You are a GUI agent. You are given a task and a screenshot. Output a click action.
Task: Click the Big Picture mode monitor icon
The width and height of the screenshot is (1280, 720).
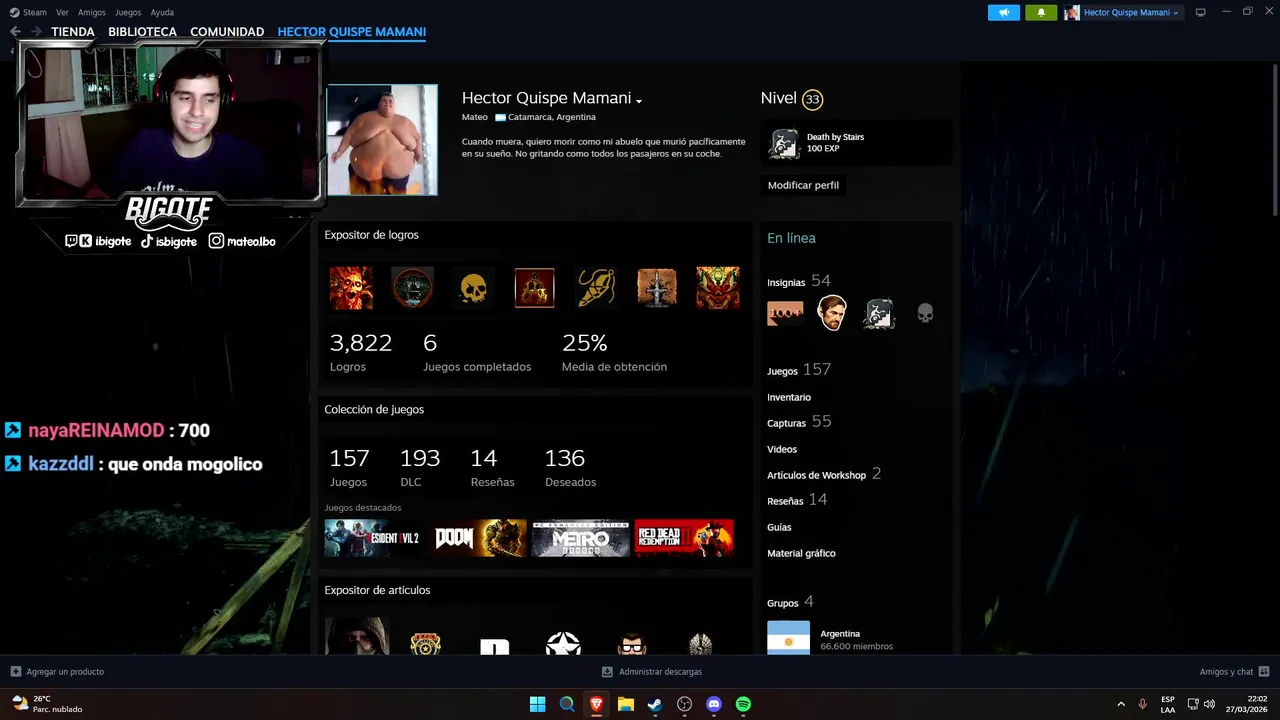pyautogui.click(x=1201, y=12)
